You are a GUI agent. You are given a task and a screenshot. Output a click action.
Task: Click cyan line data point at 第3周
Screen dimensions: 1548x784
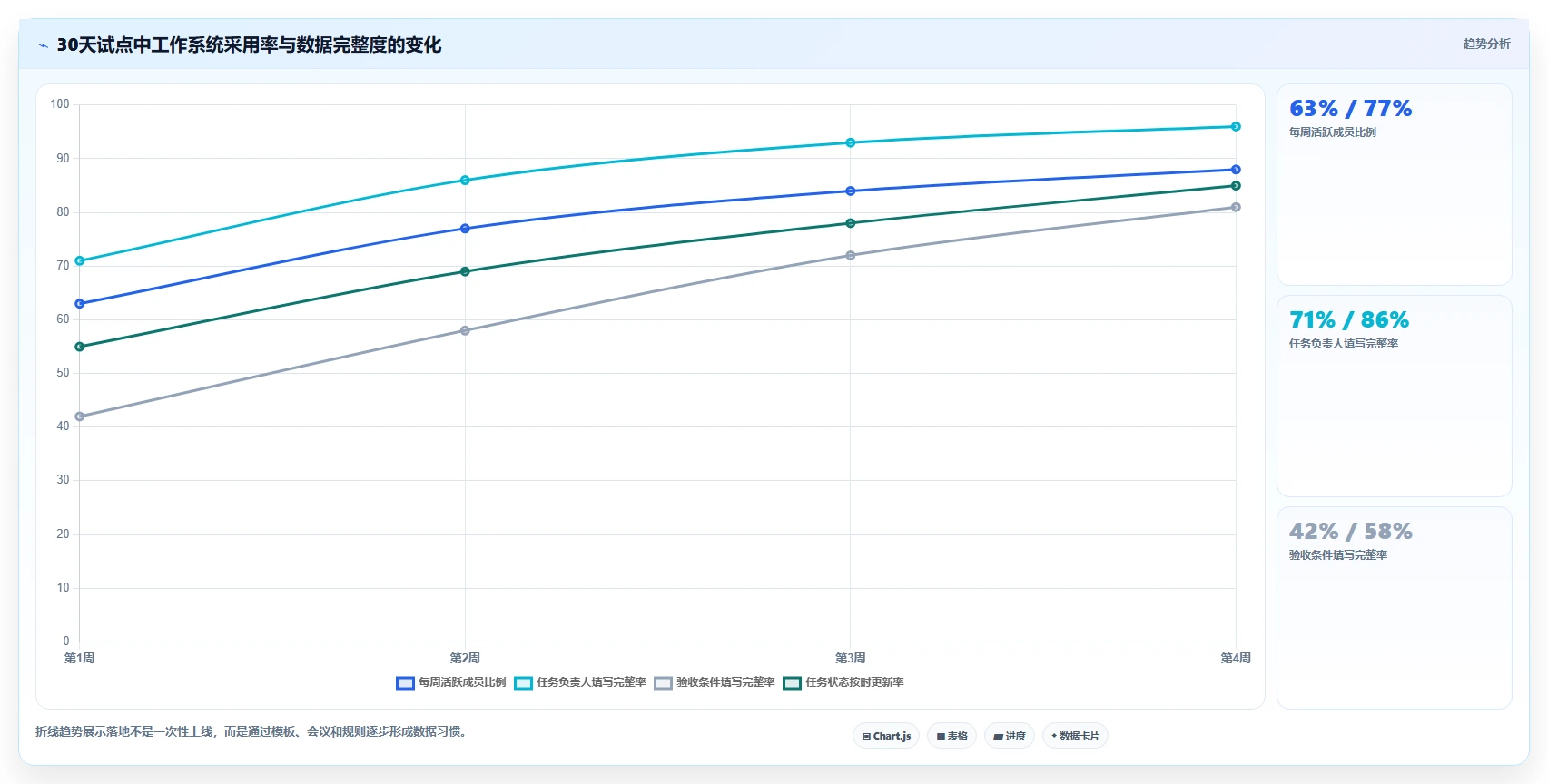pos(851,142)
